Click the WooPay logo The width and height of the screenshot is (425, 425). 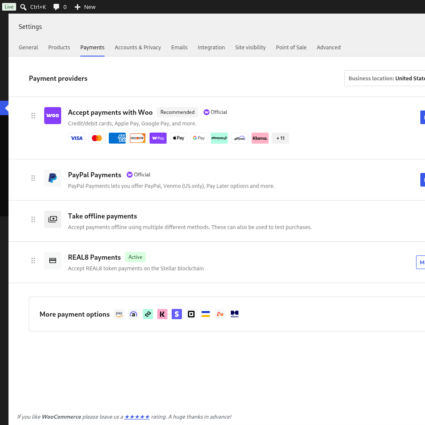(x=158, y=138)
